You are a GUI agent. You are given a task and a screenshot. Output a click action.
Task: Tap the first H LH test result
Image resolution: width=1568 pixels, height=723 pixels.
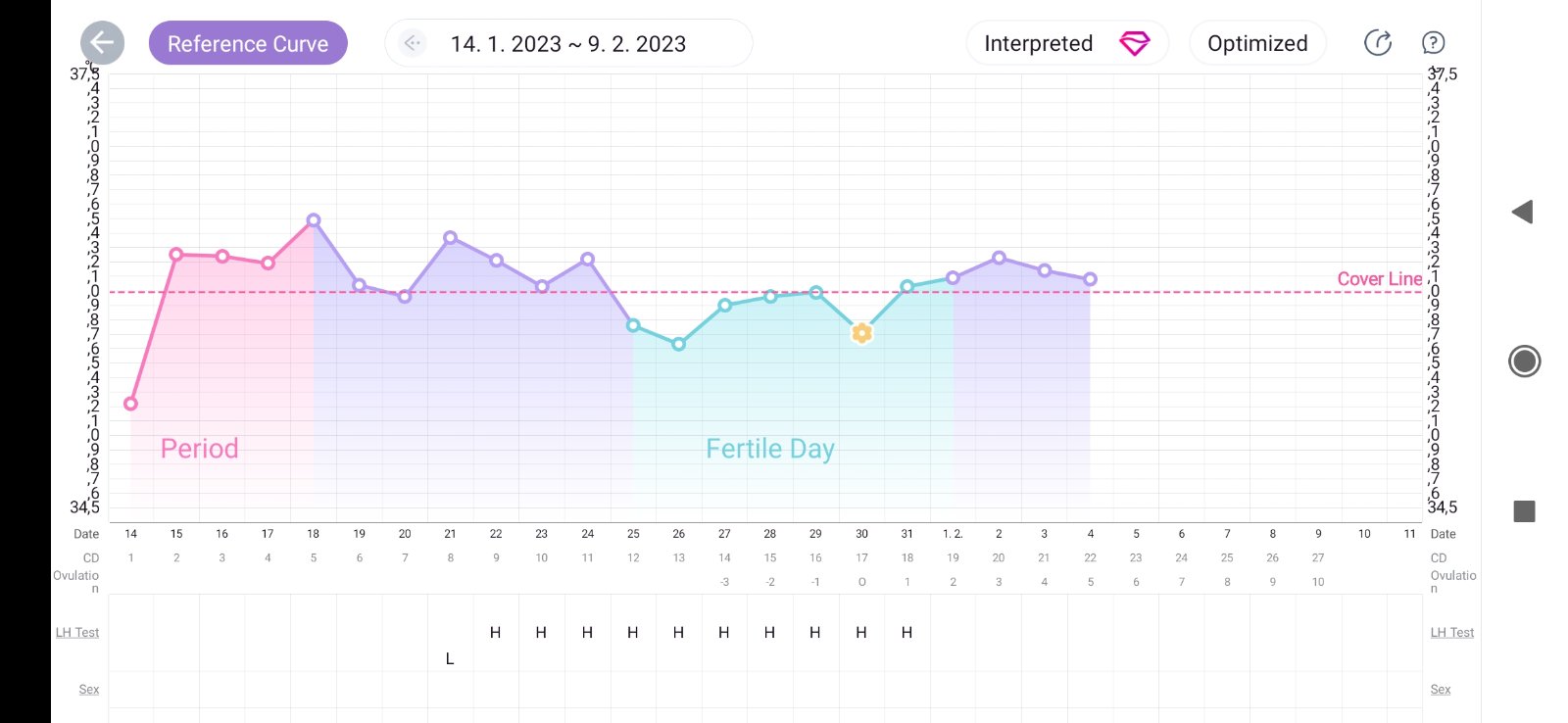[496, 633]
